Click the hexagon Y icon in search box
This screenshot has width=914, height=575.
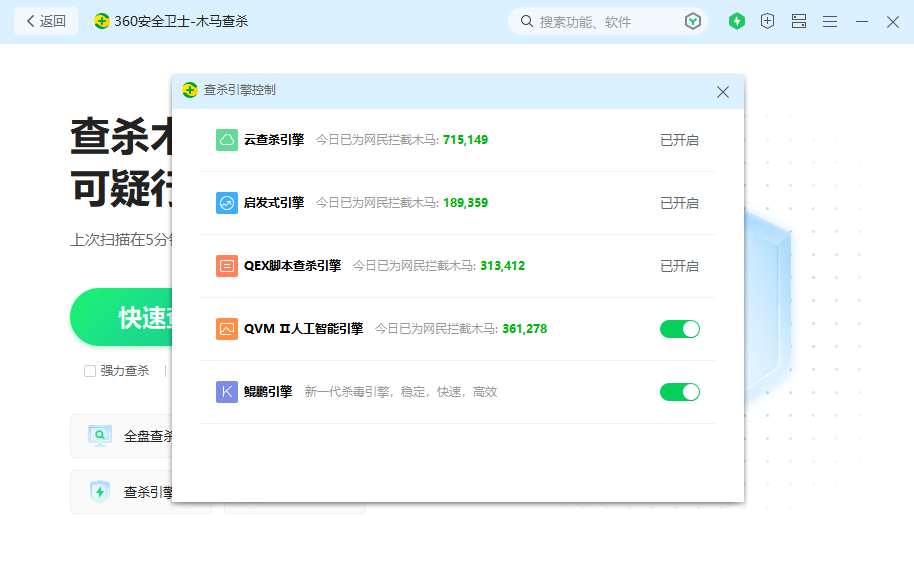(692, 22)
